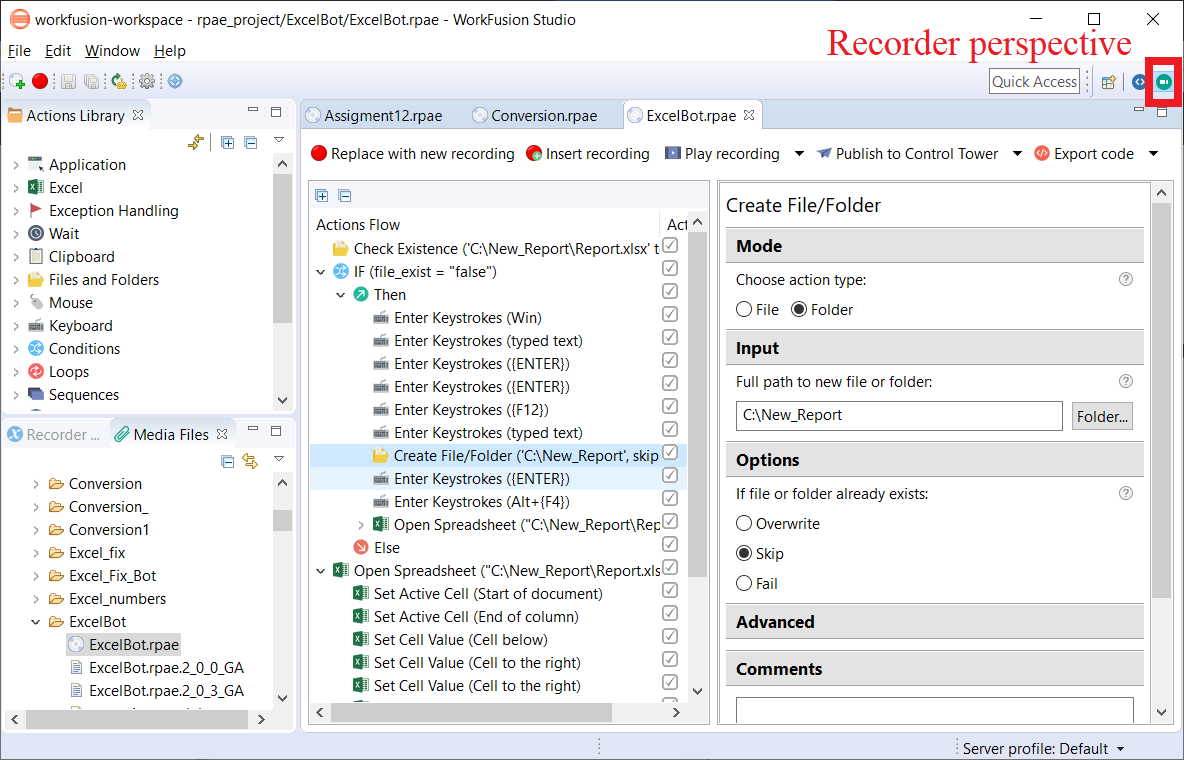Click the link with editor icon in Media Files
The image size is (1184, 760).
click(x=250, y=461)
